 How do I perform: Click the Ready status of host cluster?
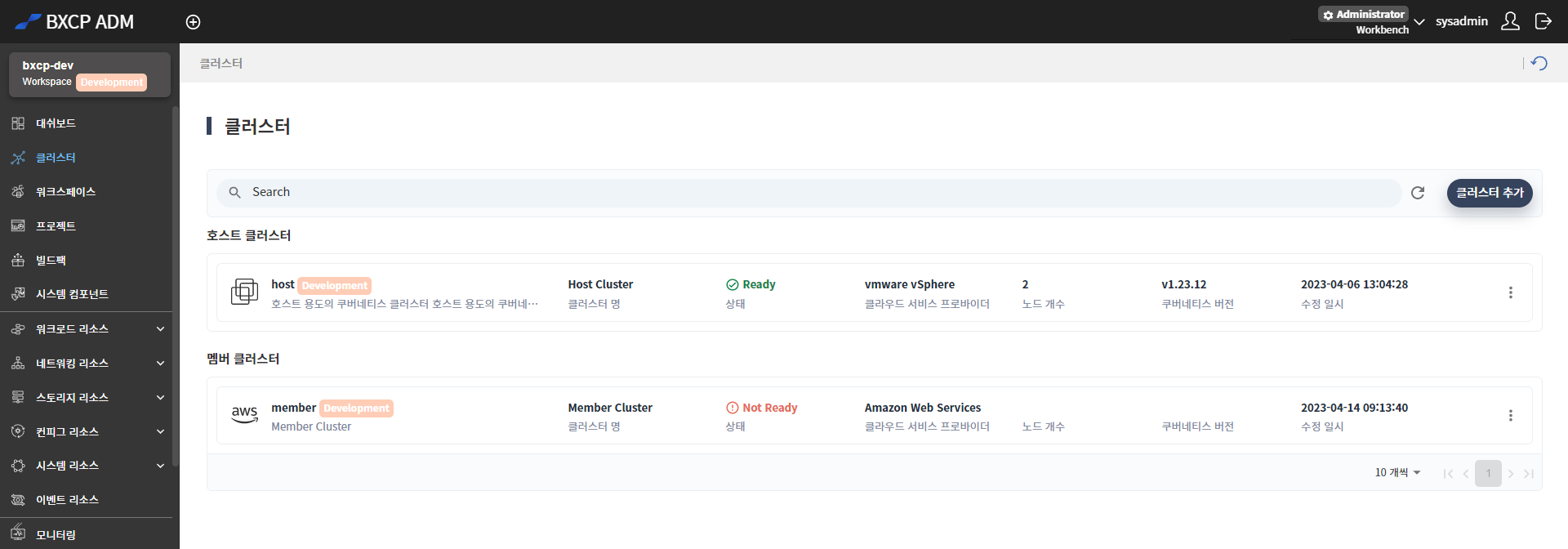(x=751, y=284)
